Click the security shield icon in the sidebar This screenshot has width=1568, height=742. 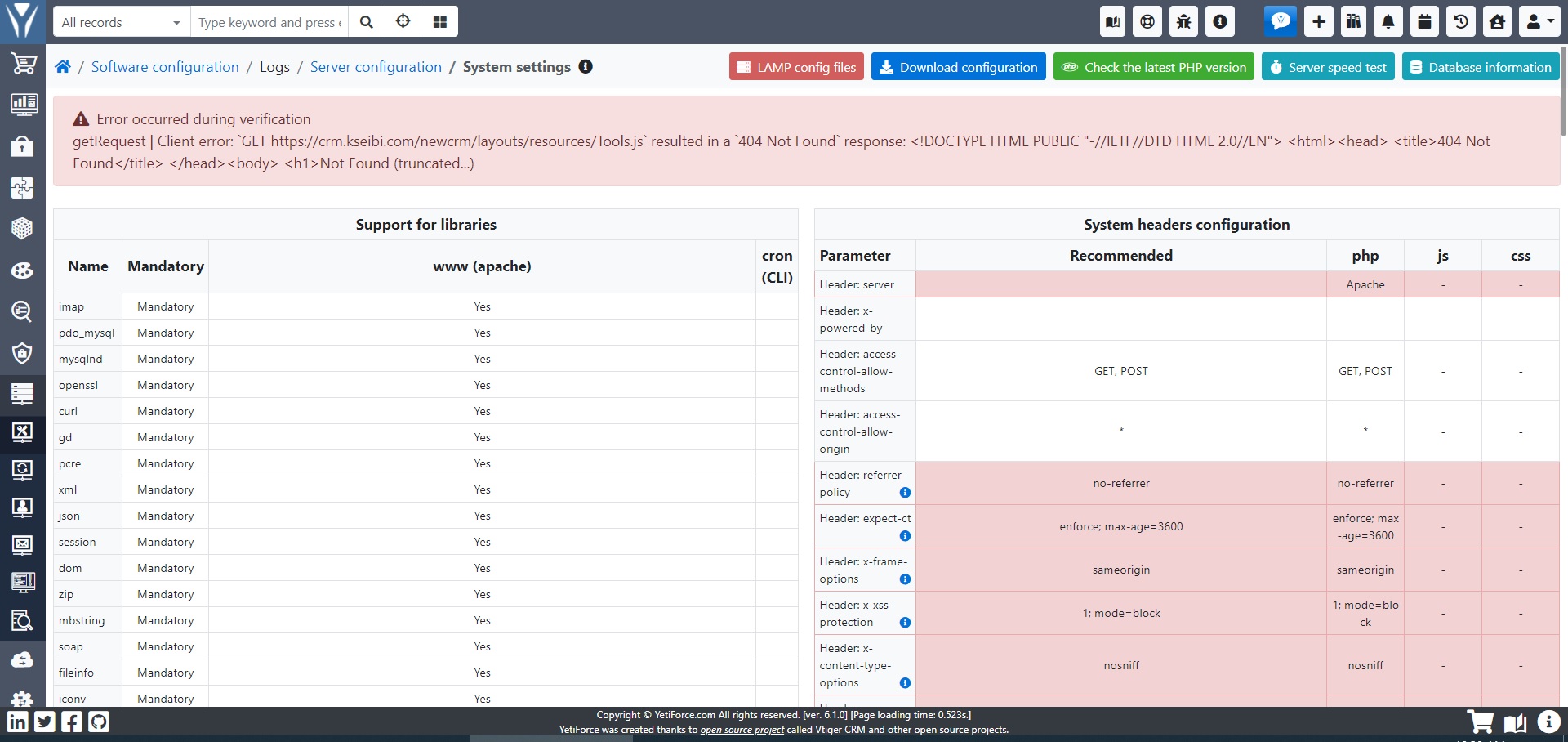[23, 354]
